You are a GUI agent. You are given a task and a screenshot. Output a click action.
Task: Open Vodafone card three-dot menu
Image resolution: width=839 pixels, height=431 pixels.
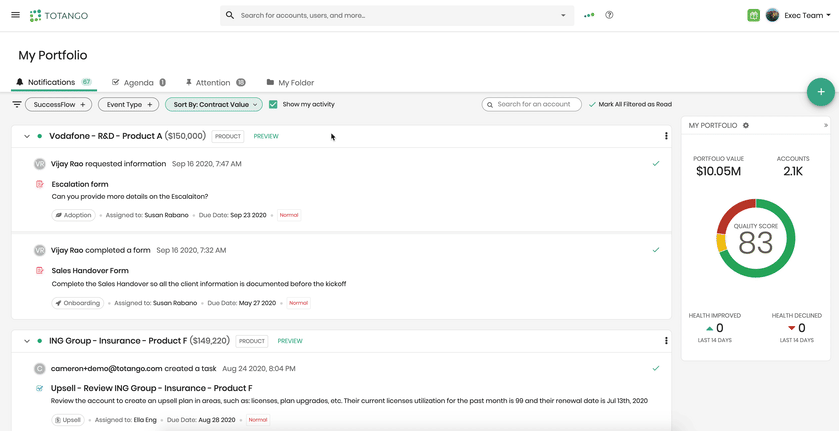(666, 136)
